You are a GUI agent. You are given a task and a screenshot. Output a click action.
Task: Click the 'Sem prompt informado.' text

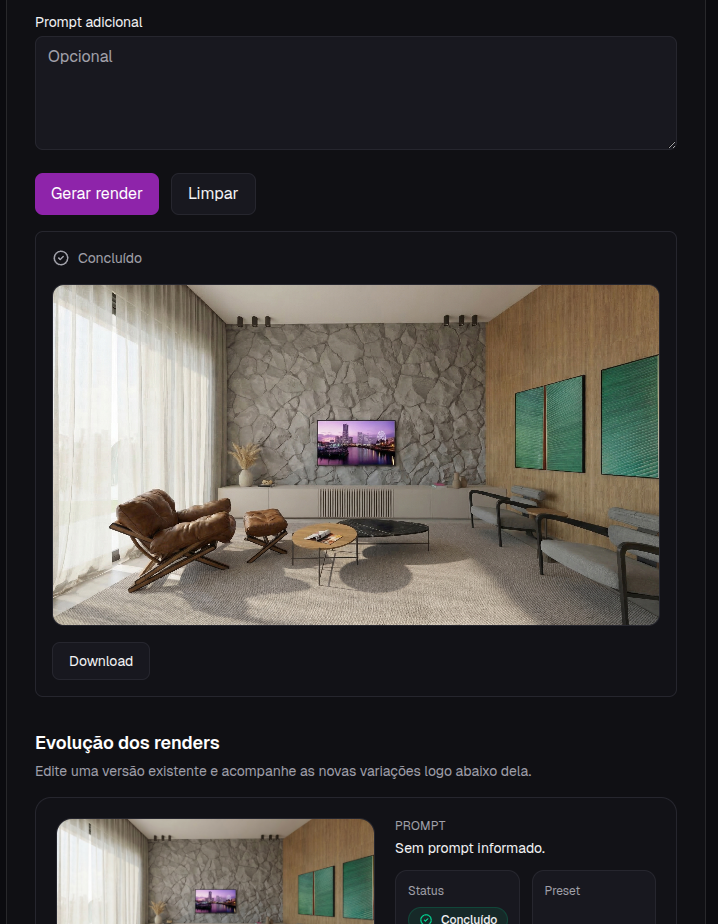click(x=470, y=848)
